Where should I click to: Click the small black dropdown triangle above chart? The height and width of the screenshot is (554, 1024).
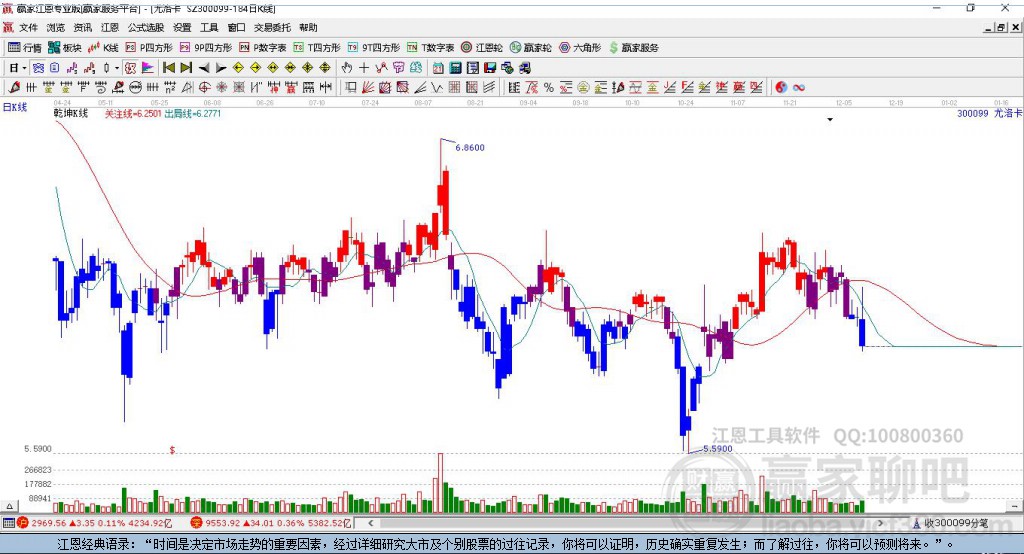coord(830,120)
